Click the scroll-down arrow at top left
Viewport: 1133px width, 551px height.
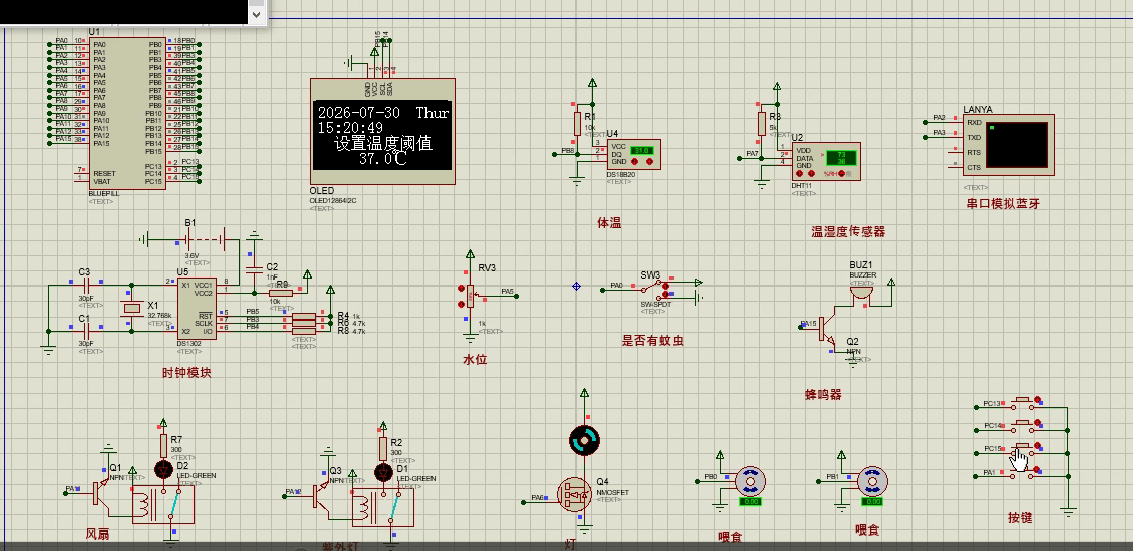coord(257,14)
